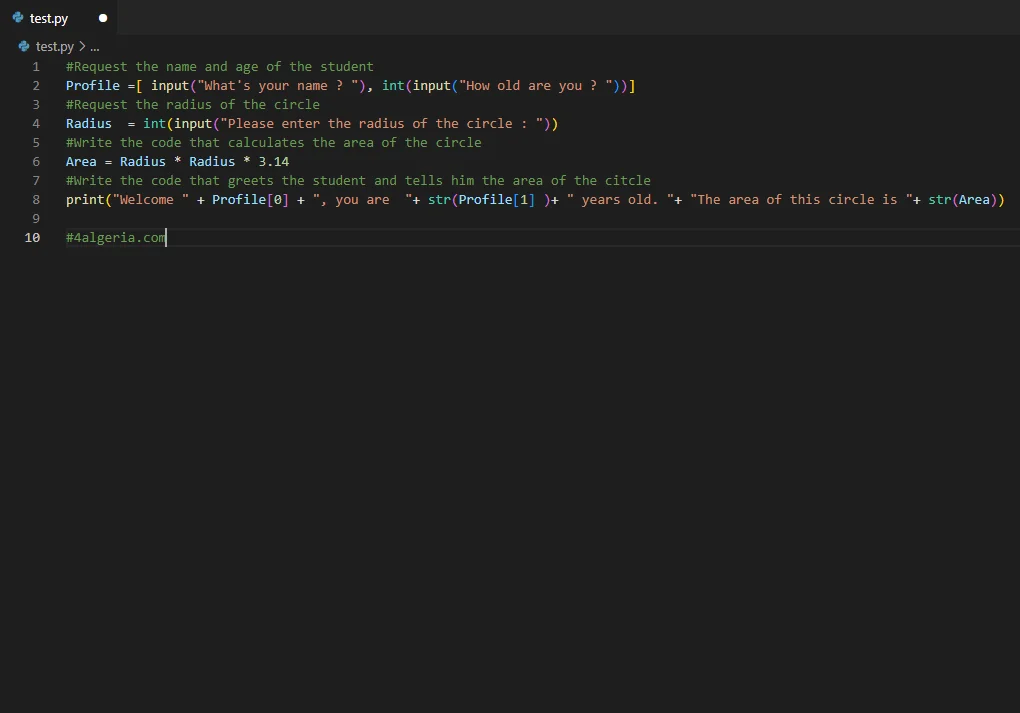
Task: Click line number 10 in the gutter
Action: click(x=34, y=238)
